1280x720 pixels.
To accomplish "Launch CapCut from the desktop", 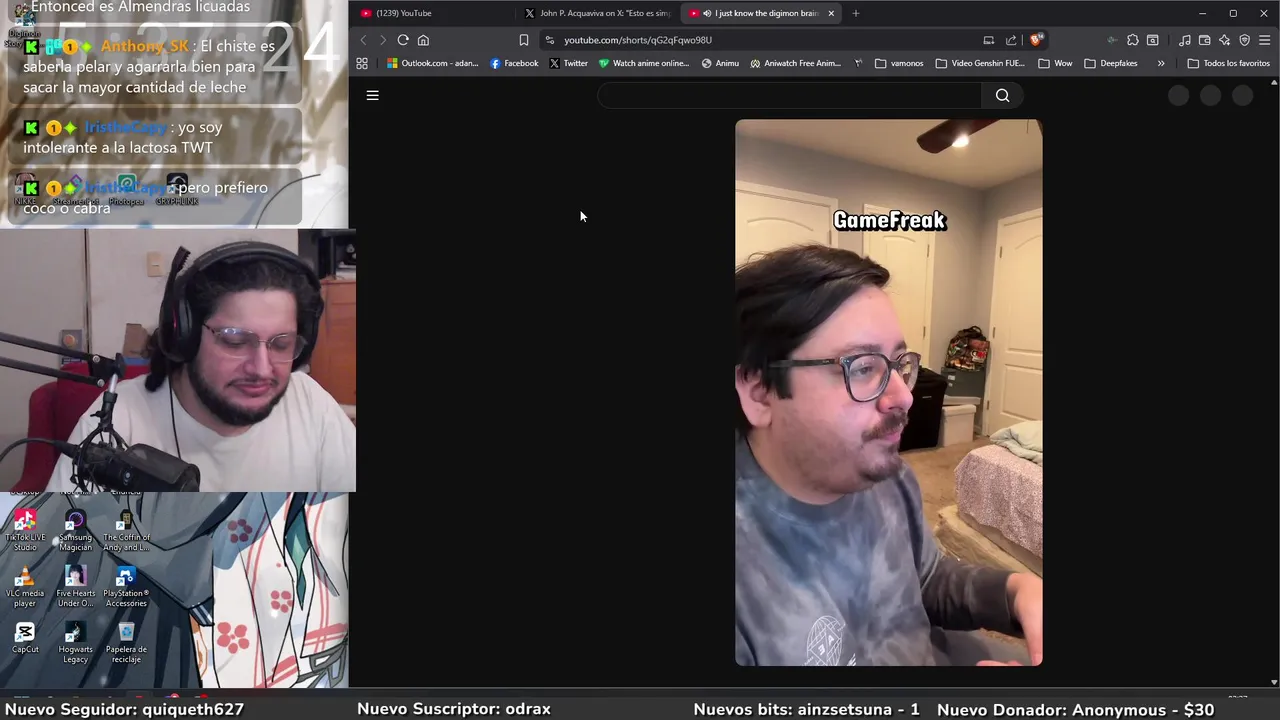I will point(25,638).
